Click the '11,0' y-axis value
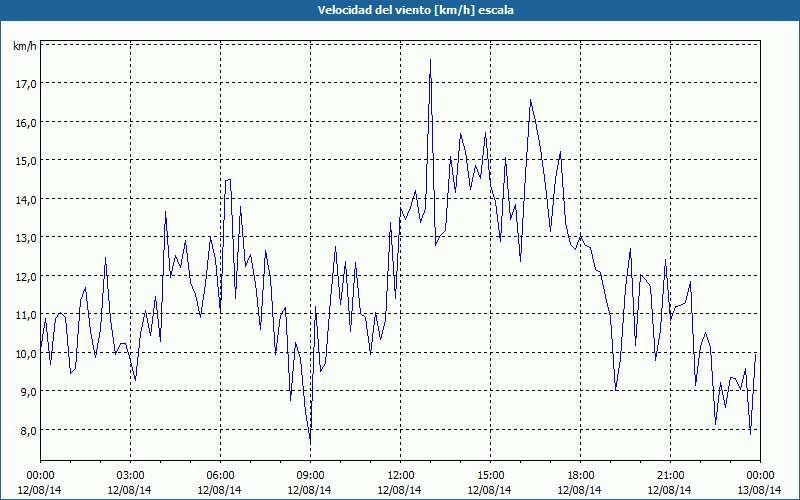The width and height of the screenshot is (800, 500). [26, 315]
